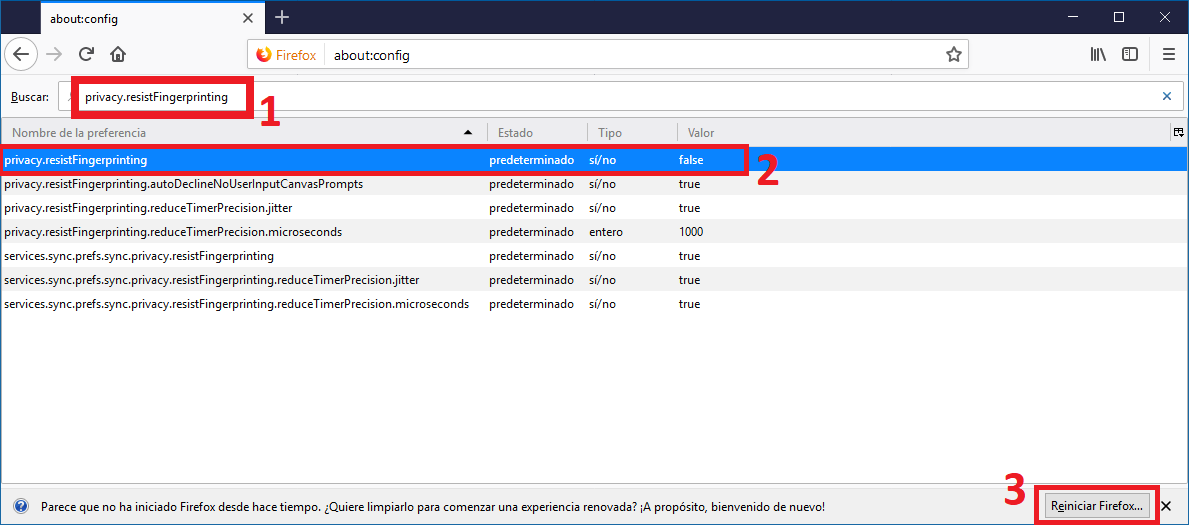Click Reiniciar Firefox button

tap(1097, 506)
